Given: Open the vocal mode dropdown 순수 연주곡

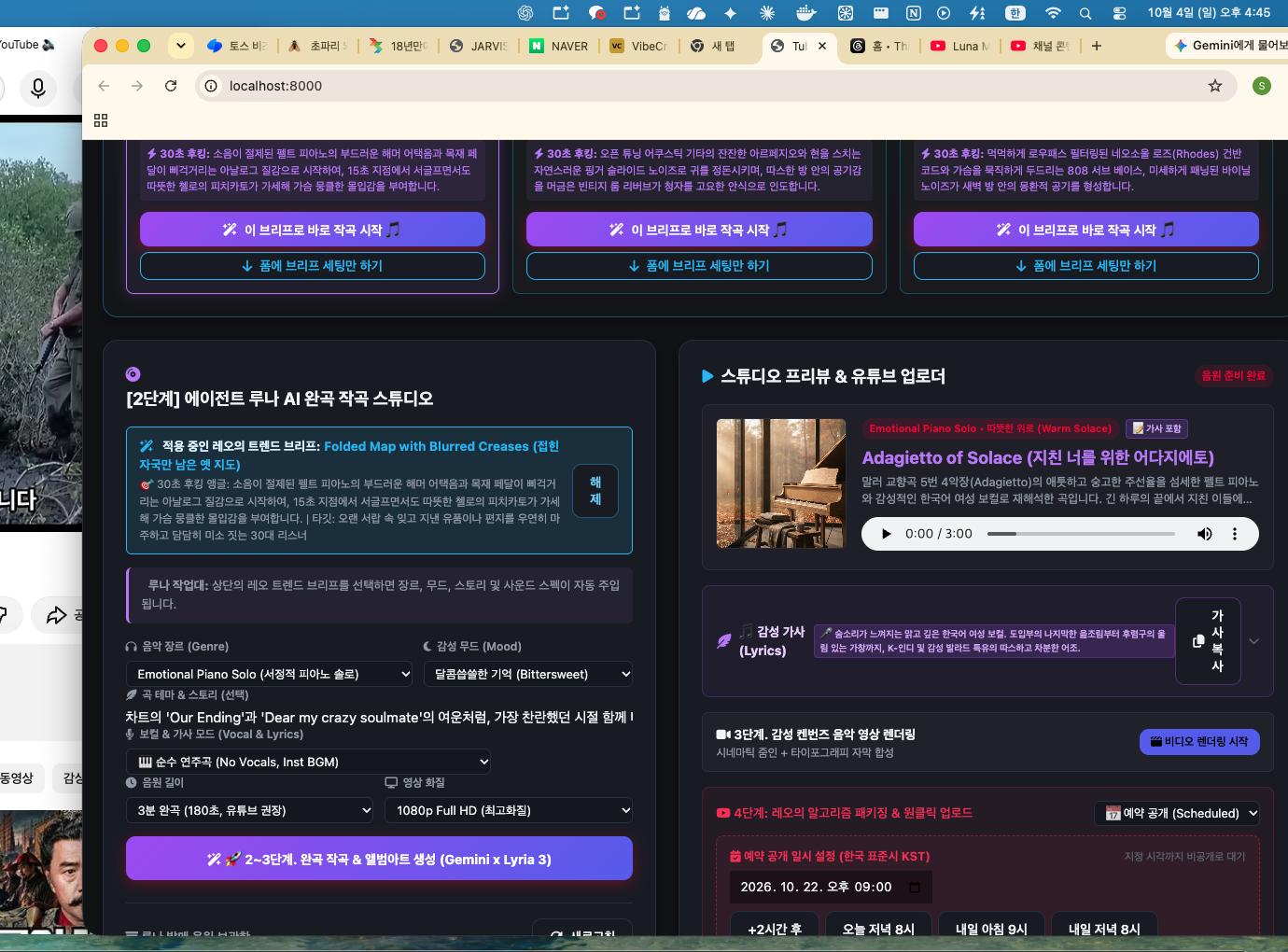Looking at the screenshot, I should [308, 762].
